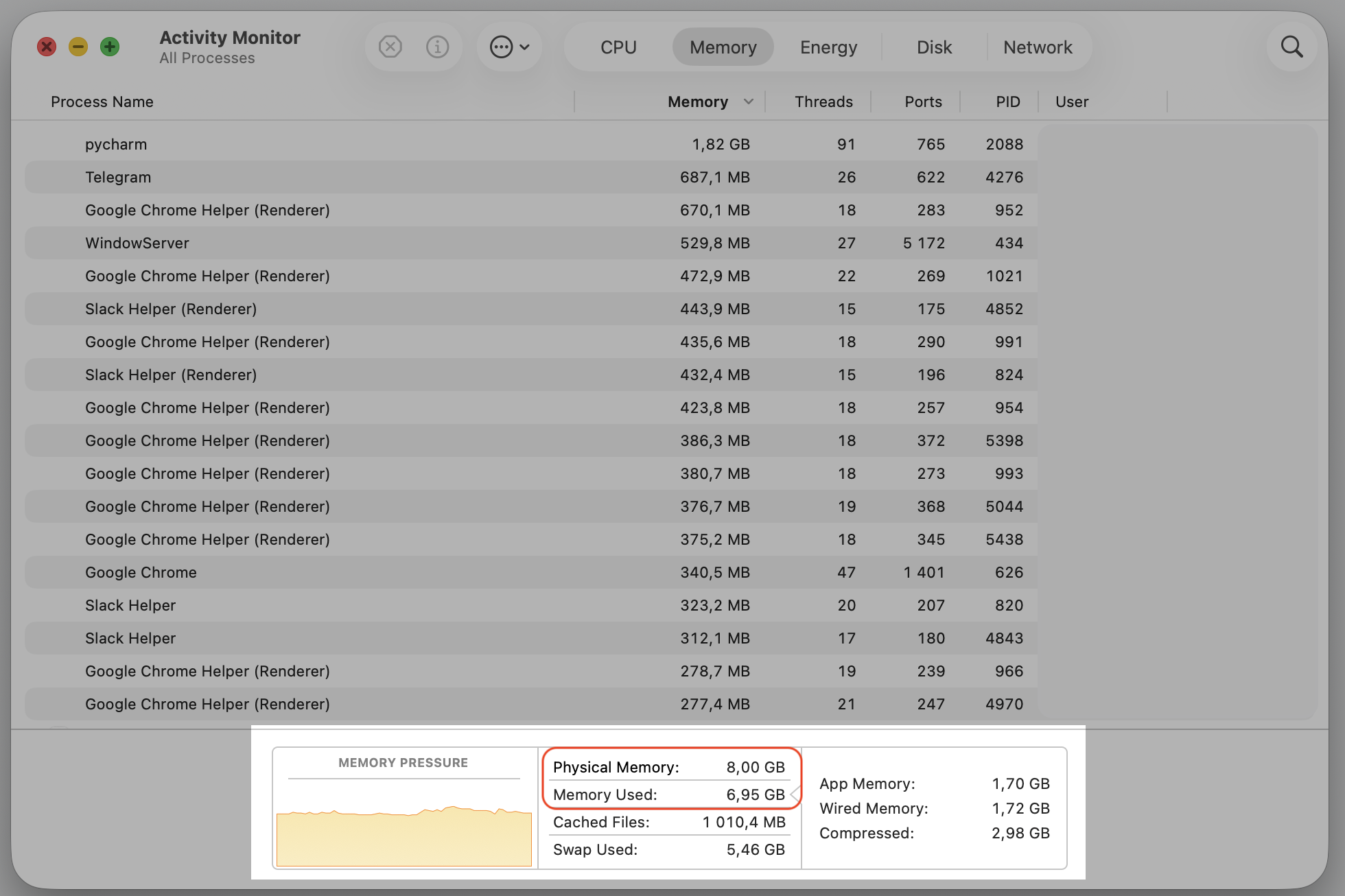Click the 687,1 MB memory value
Viewport: 1345px width, 896px height.
[x=715, y=177]
